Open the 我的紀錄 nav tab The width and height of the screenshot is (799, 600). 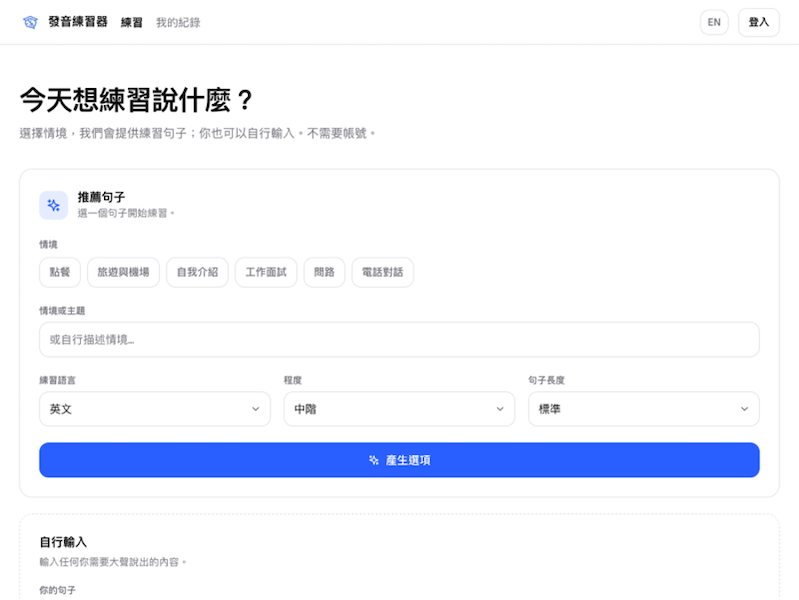(x=178, y=22)
